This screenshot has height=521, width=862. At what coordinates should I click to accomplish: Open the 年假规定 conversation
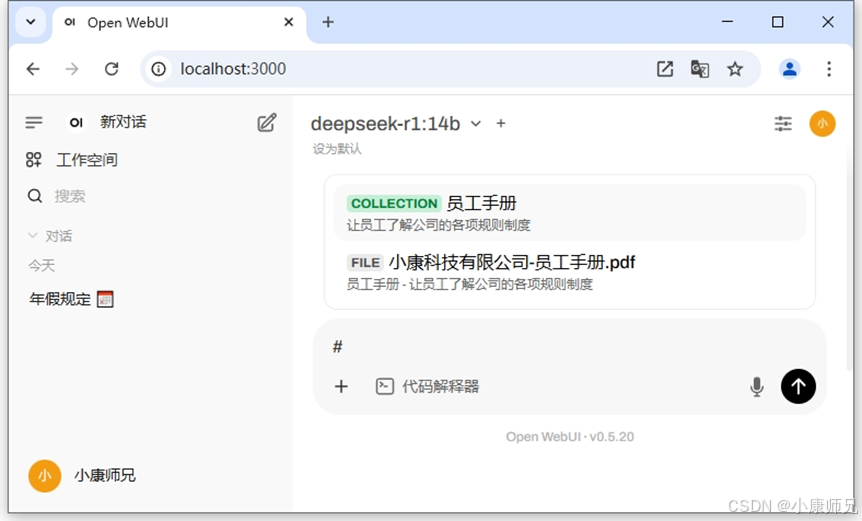pos(71,299)
